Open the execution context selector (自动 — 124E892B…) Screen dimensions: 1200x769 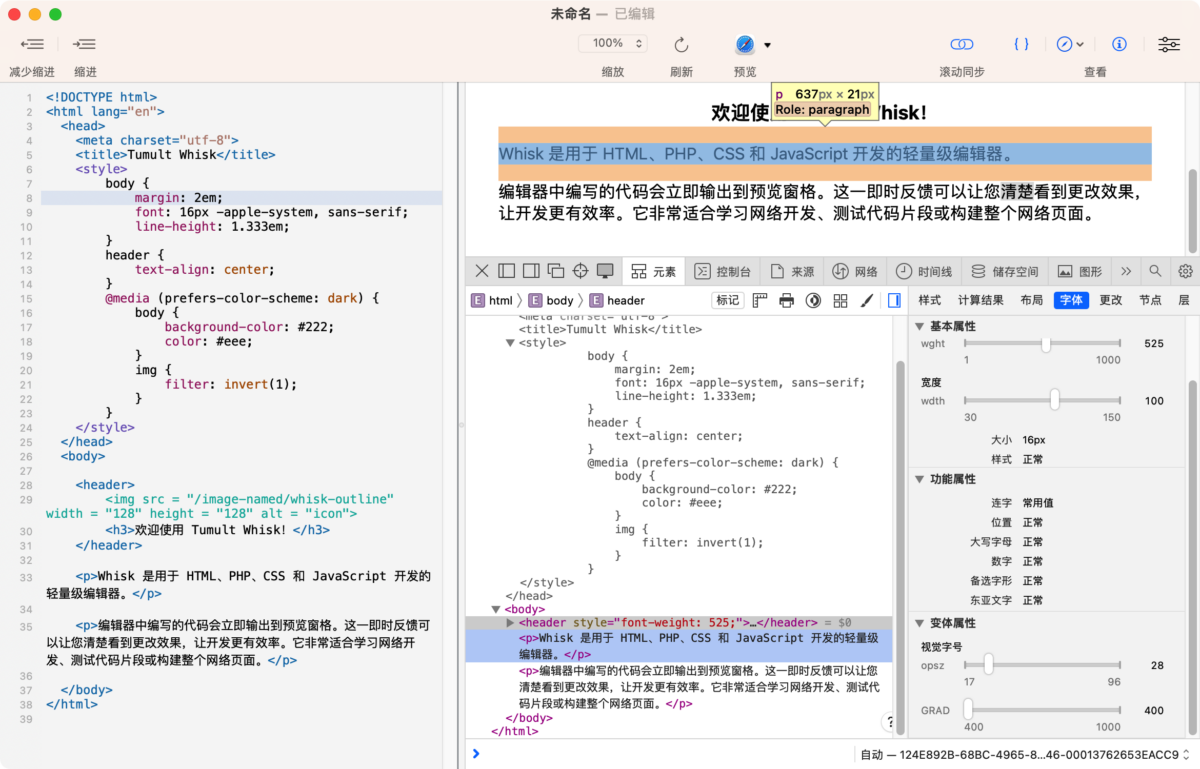tap(1027, 755)
